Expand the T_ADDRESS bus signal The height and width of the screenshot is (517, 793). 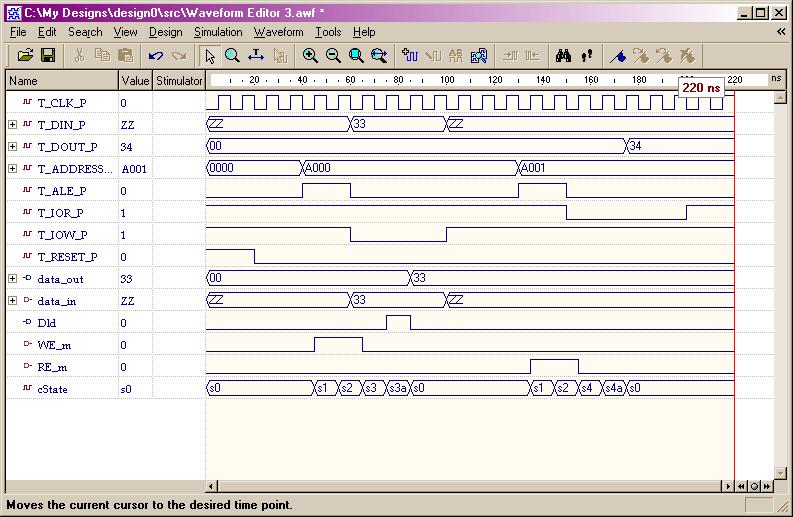click(x=12, y=169)
